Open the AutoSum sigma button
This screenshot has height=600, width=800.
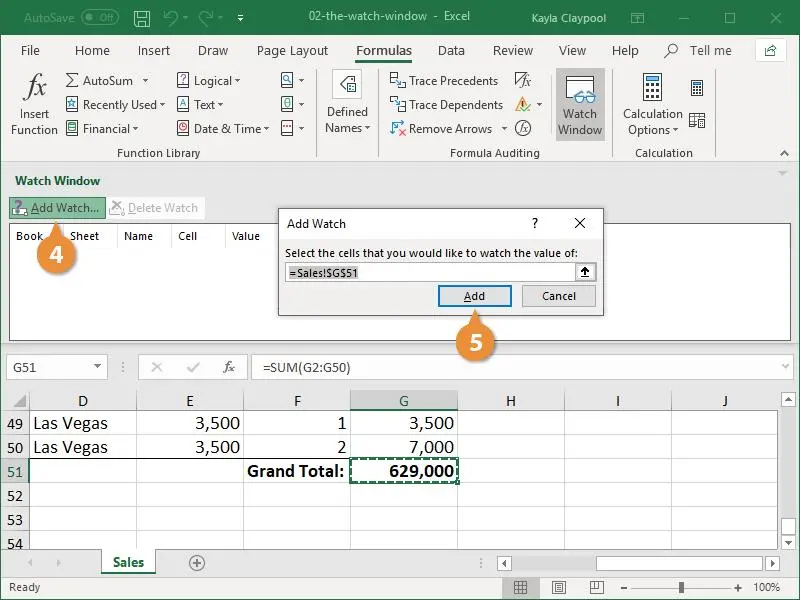[72, 81]
